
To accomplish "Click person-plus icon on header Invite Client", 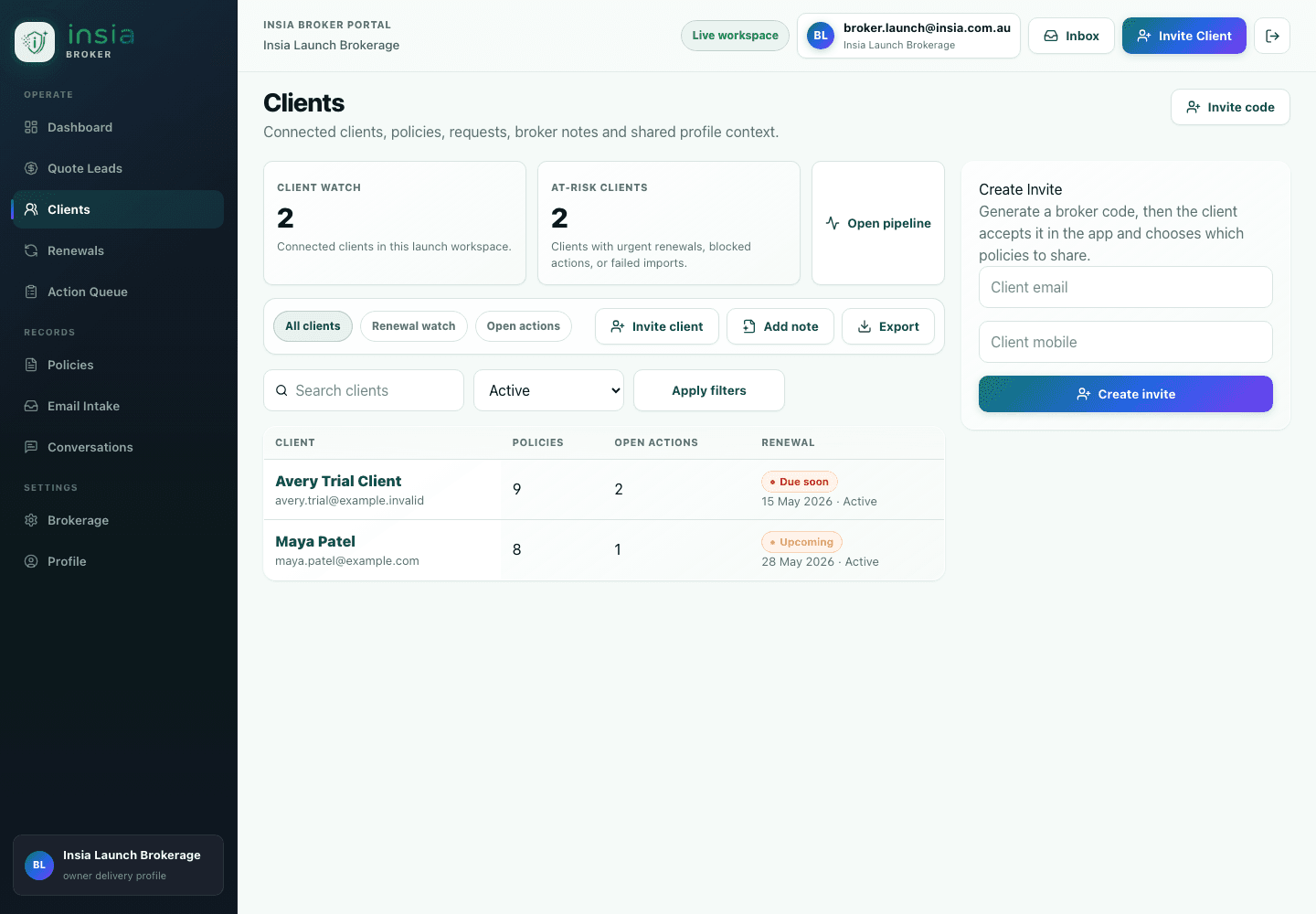I will [1144, 36].
